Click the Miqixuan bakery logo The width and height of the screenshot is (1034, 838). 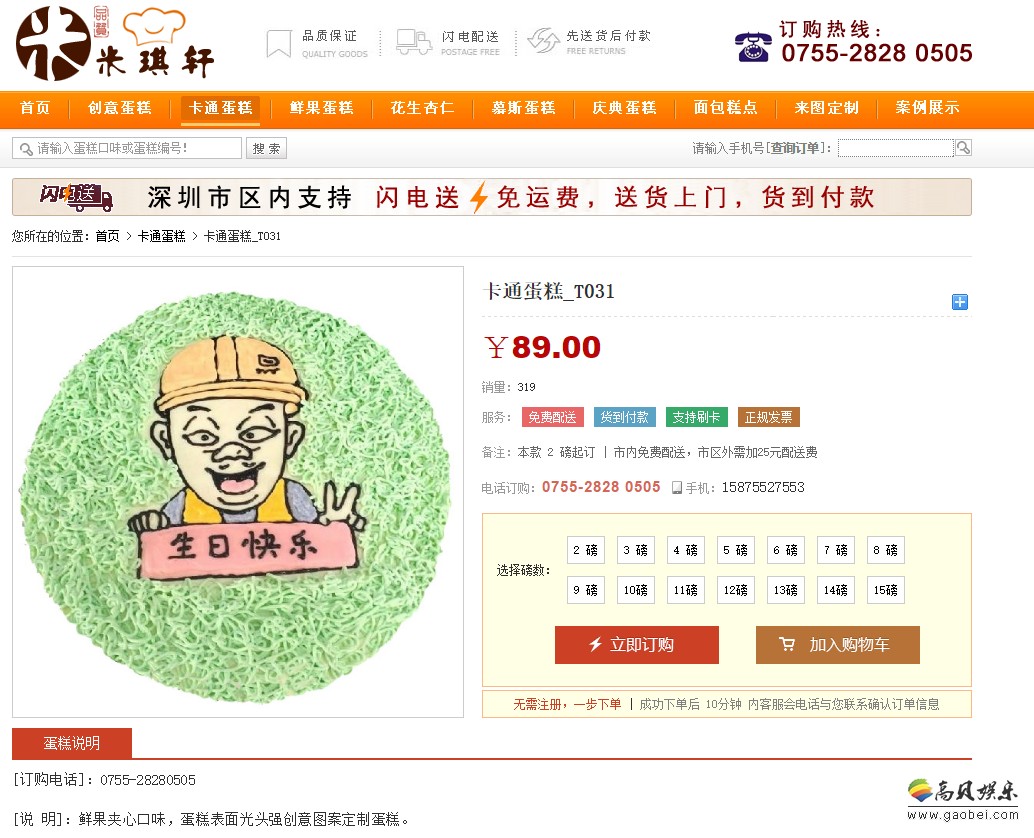point(115,44)
